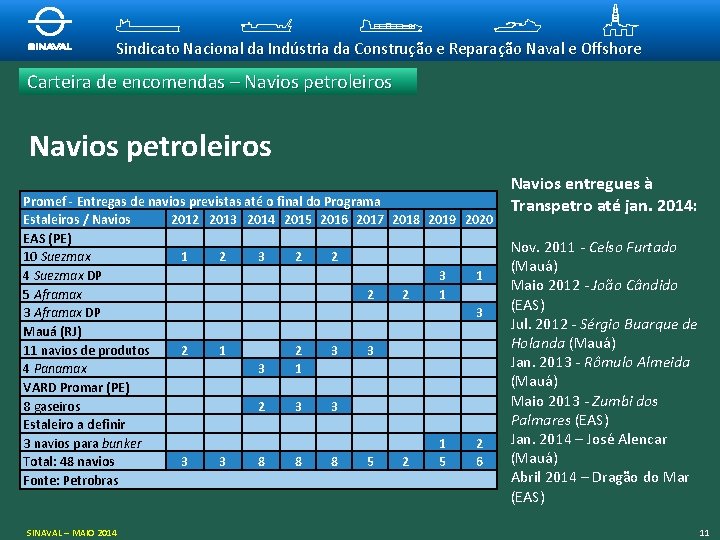Select the 2020 column header
The width and height of the screenshot is (720, 540).
coord(479,219)
